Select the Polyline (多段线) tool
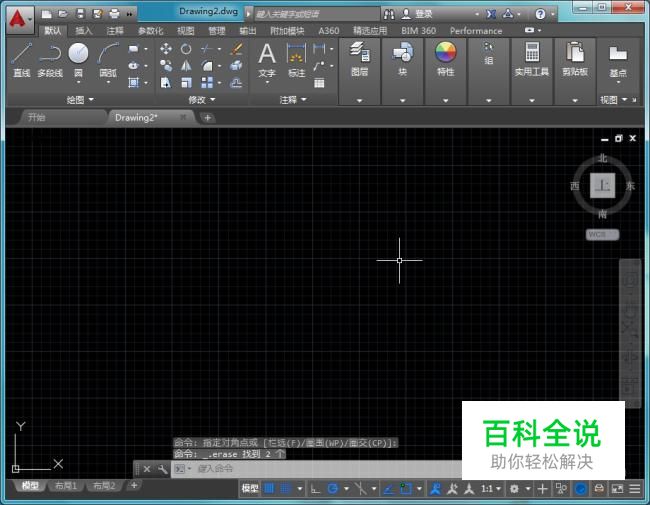 [x=50, y=54]
